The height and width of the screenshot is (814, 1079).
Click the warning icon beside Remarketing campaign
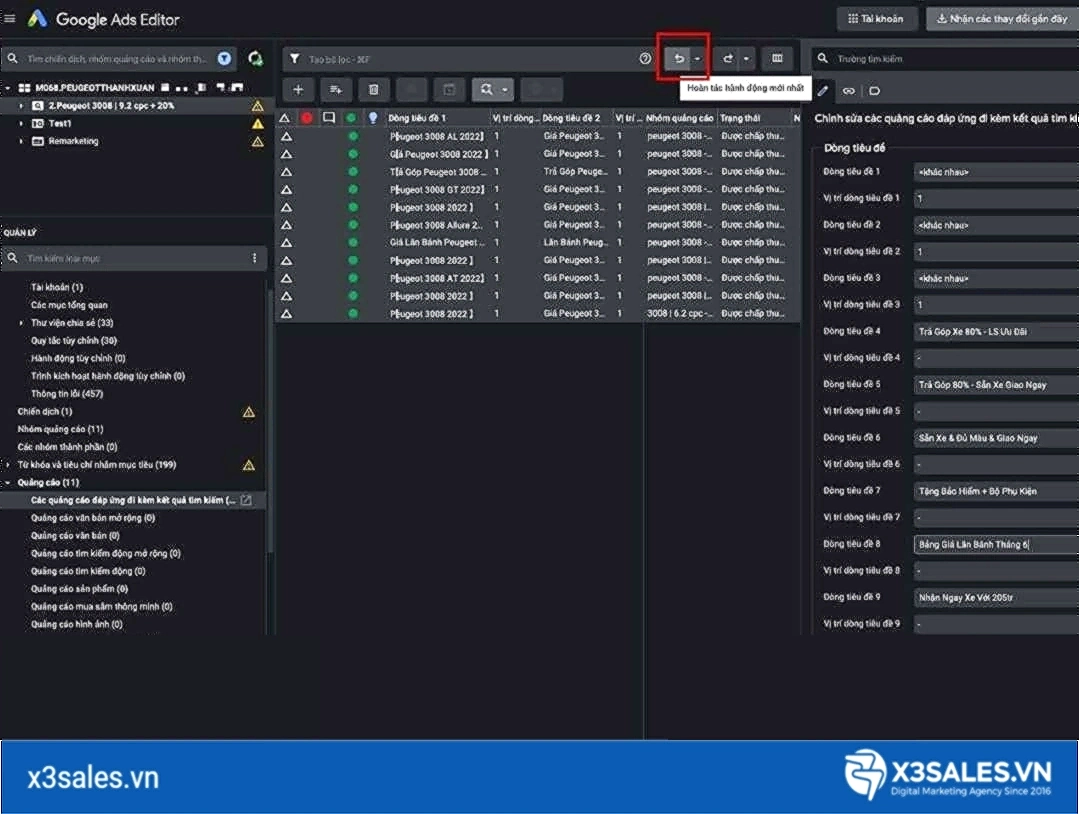pos(257,142)
